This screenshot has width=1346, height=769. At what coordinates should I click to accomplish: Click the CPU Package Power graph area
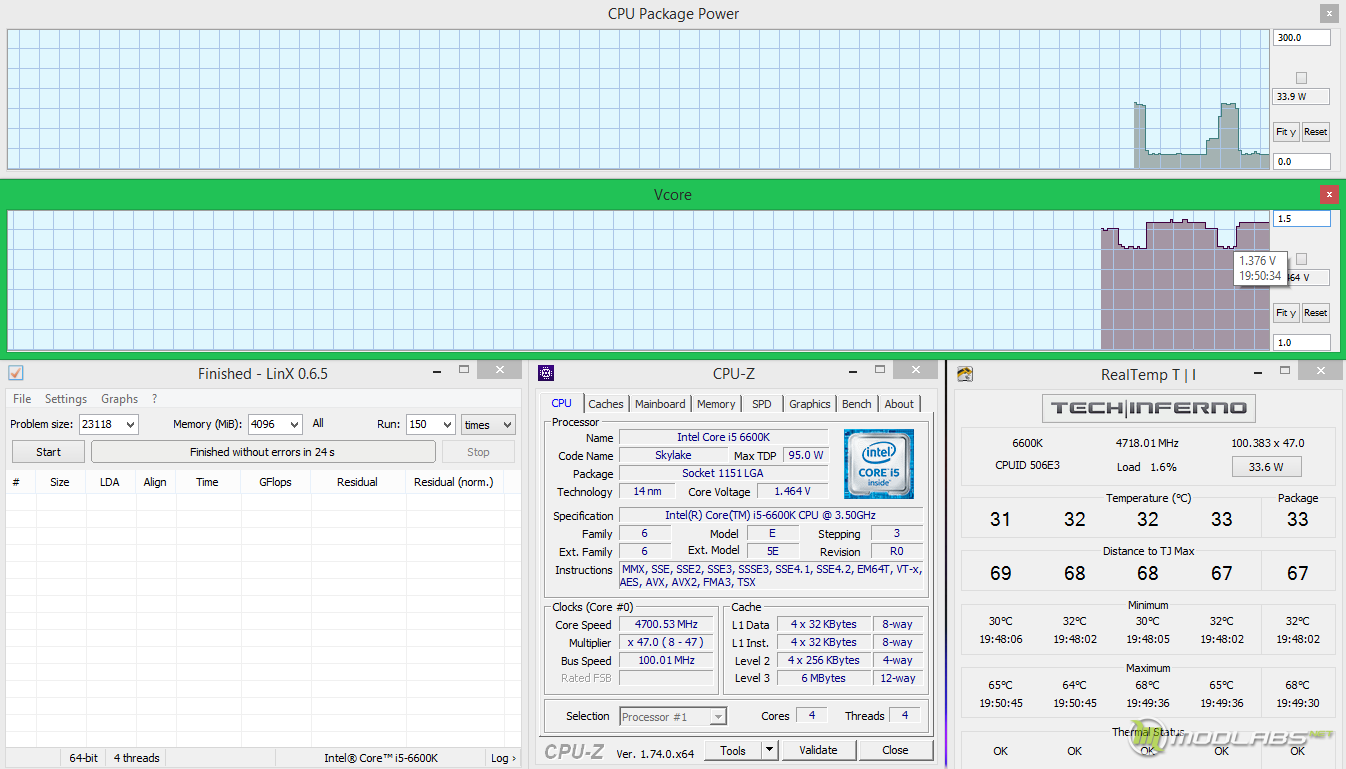tap(638, 99)
